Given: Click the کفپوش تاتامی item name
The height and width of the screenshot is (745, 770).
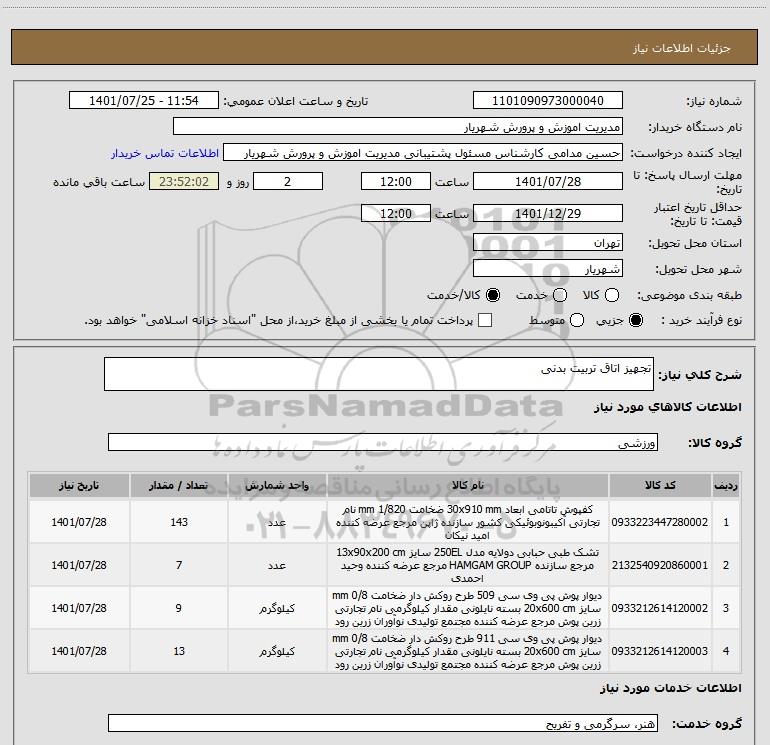Looking at the screenshot, I should (468, 523).
